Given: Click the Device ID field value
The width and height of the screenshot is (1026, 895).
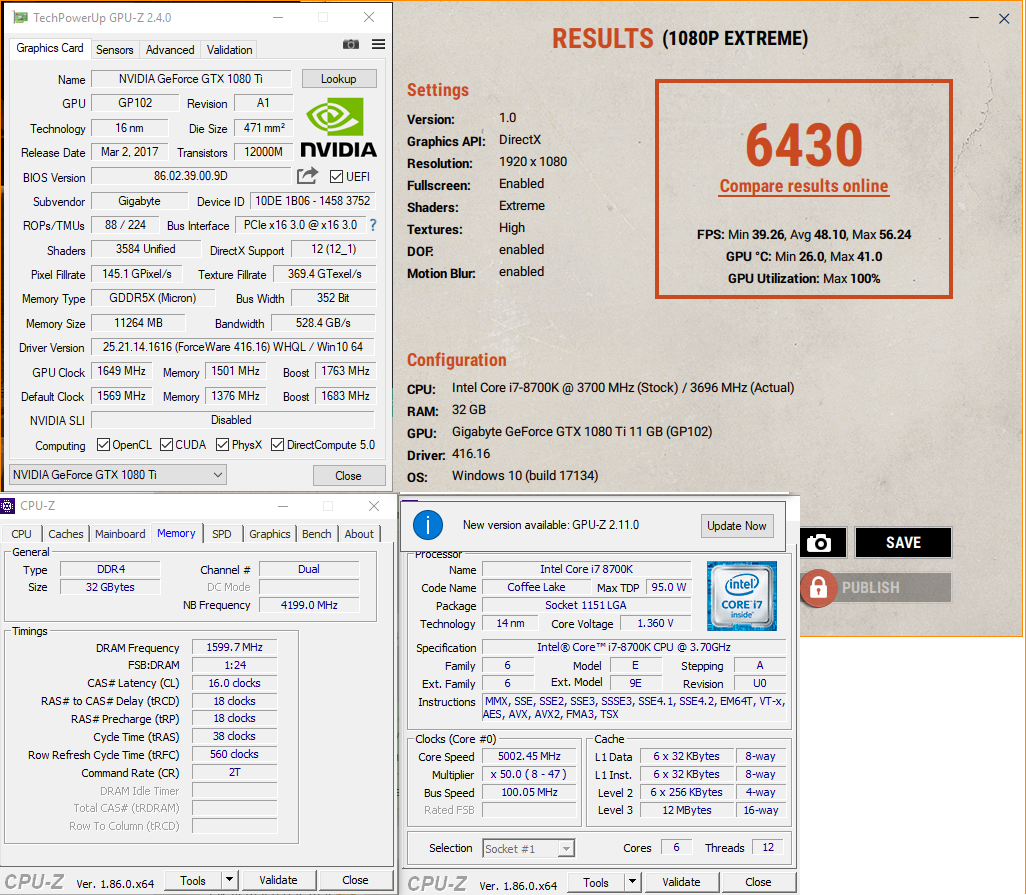Looking at the screenshot, I should [313, 201].
